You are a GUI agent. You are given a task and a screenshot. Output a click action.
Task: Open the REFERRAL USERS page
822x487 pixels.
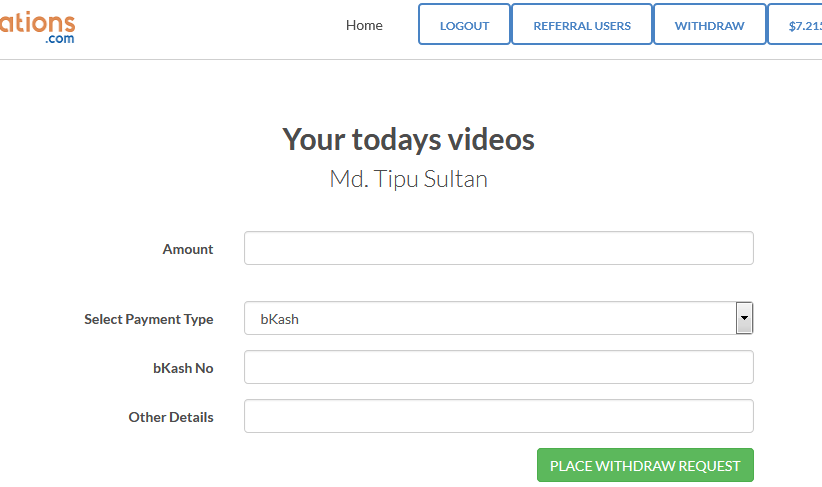pyautogui.click(x=581, y=25)
